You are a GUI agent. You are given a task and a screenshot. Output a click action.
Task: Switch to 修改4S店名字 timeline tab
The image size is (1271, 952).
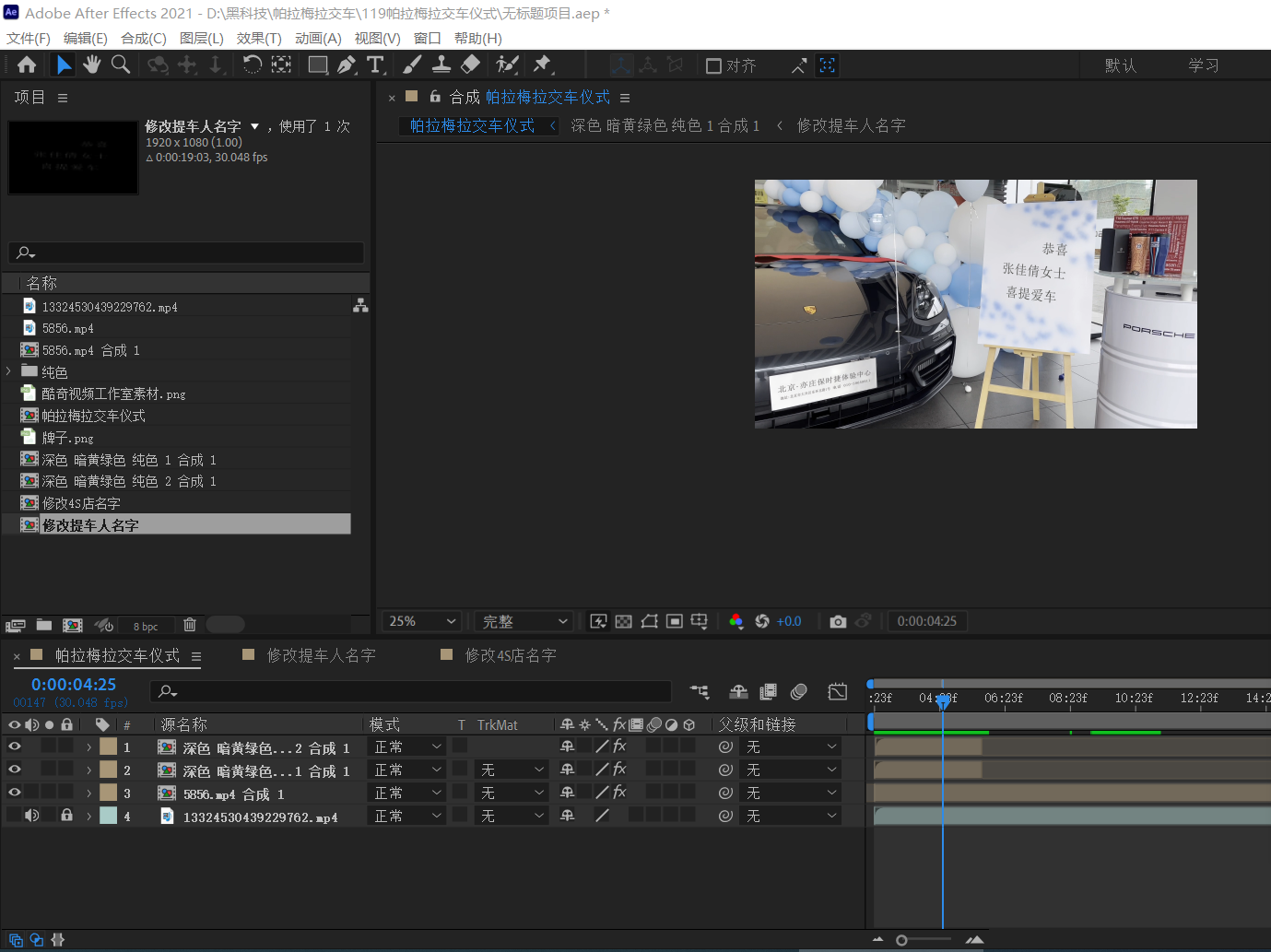click(511, 655)
